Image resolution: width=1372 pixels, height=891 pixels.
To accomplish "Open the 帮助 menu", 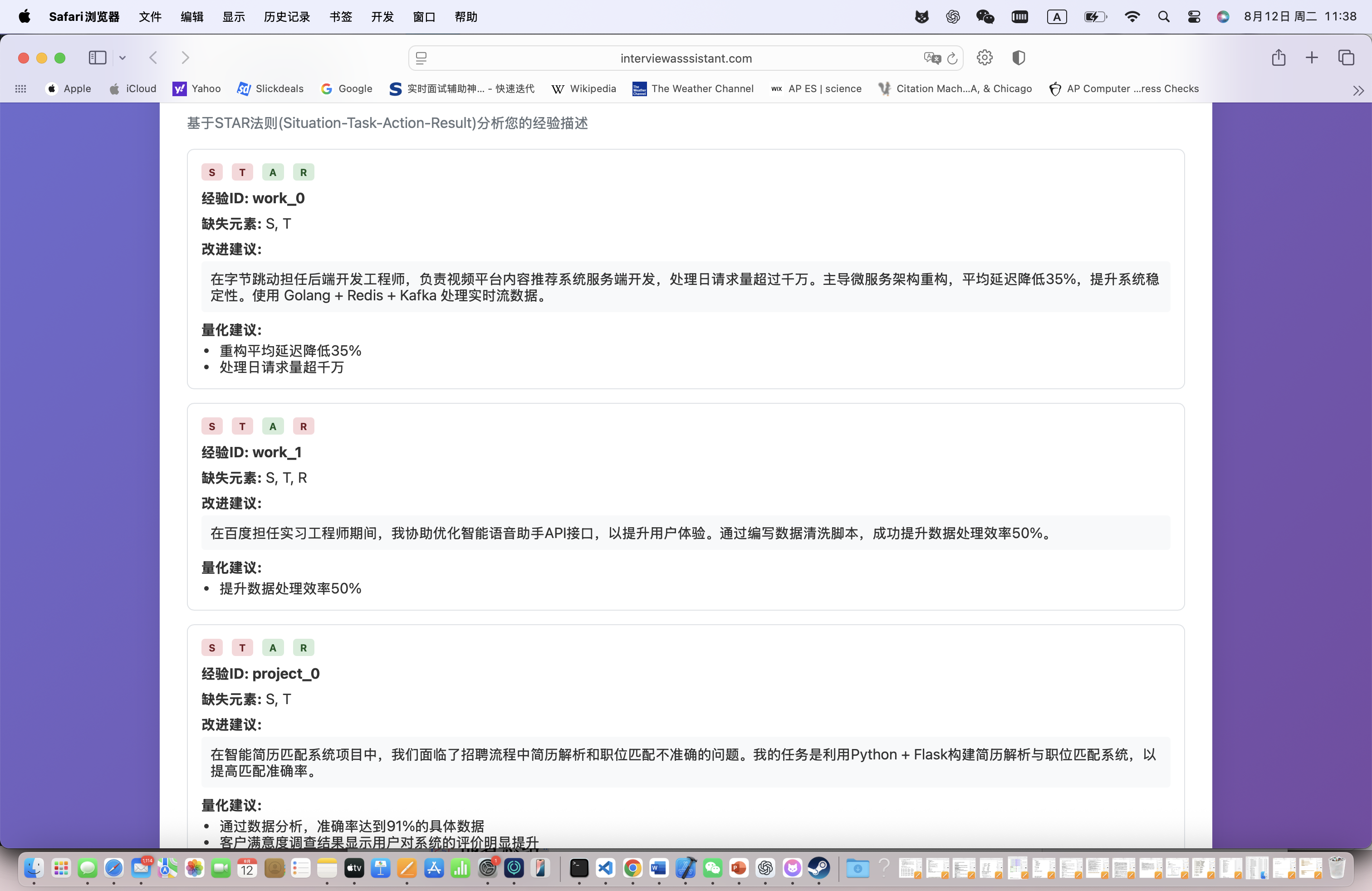I will (x=466, y=17).
